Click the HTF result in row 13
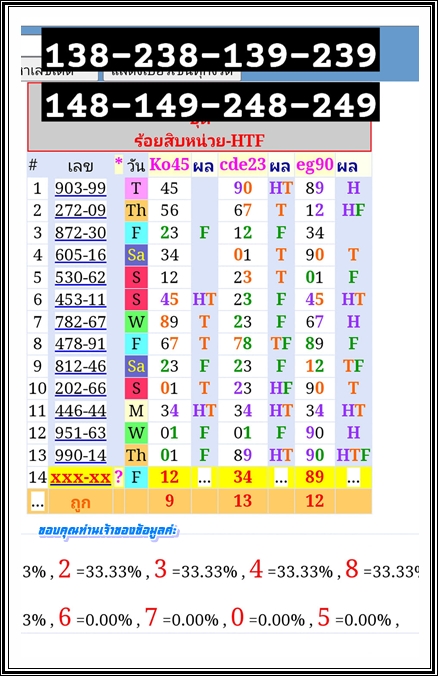The image size is (438, 676). (353, 455)
